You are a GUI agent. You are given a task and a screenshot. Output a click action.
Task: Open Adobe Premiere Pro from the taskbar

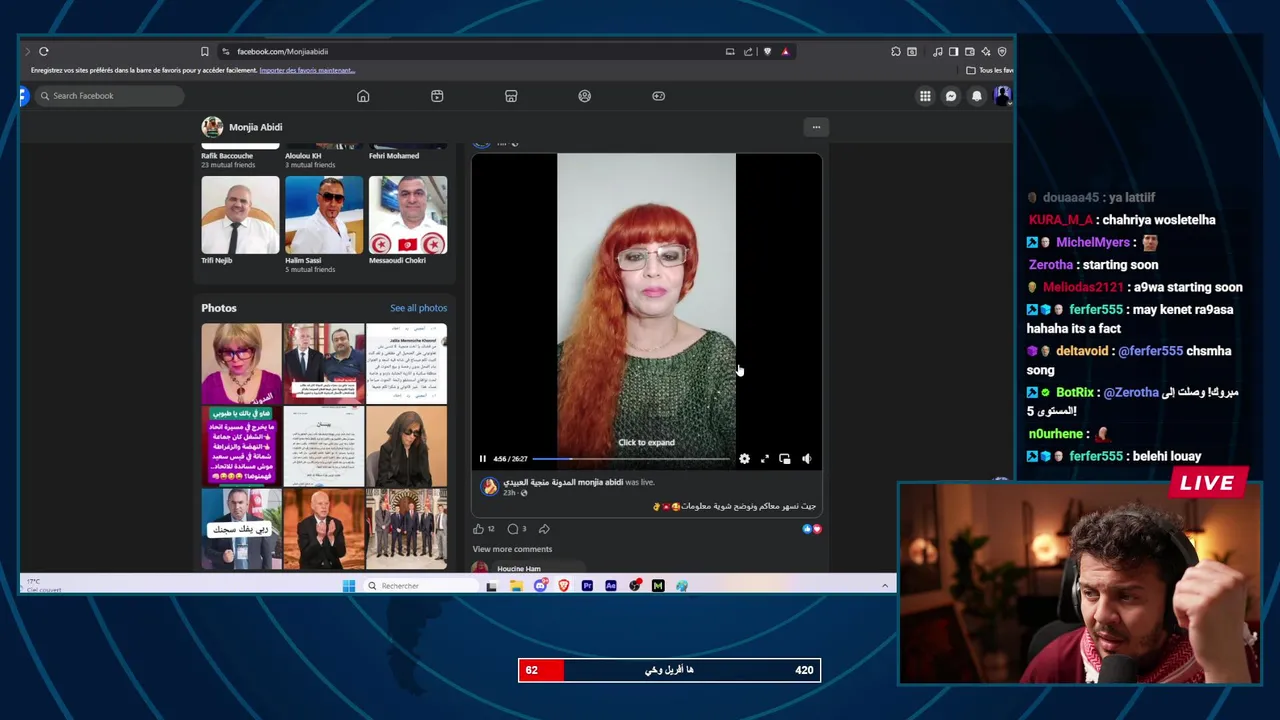click(587, 586)
